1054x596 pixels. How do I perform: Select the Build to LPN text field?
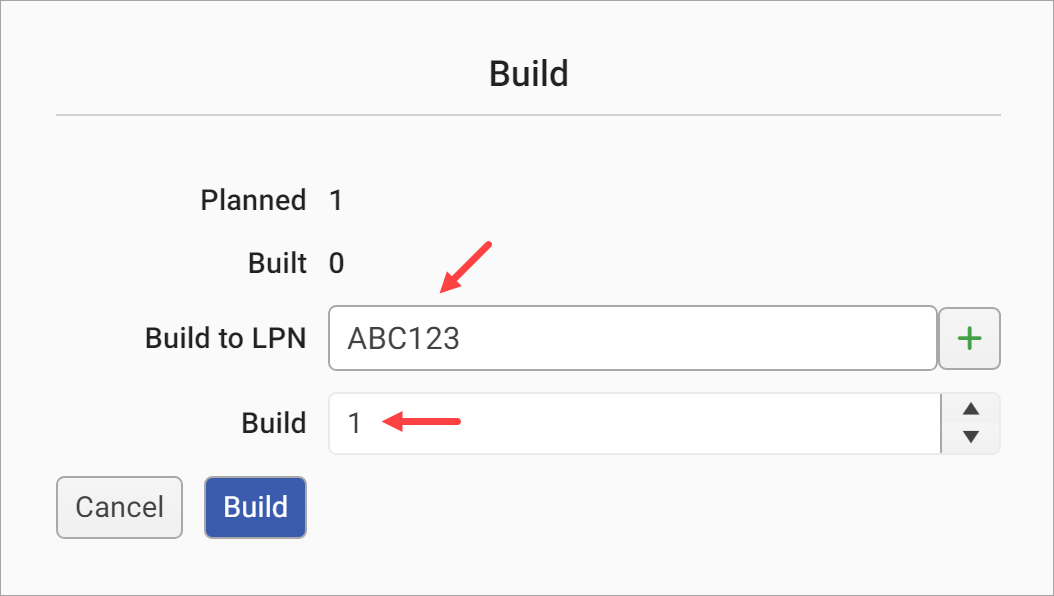630,338
